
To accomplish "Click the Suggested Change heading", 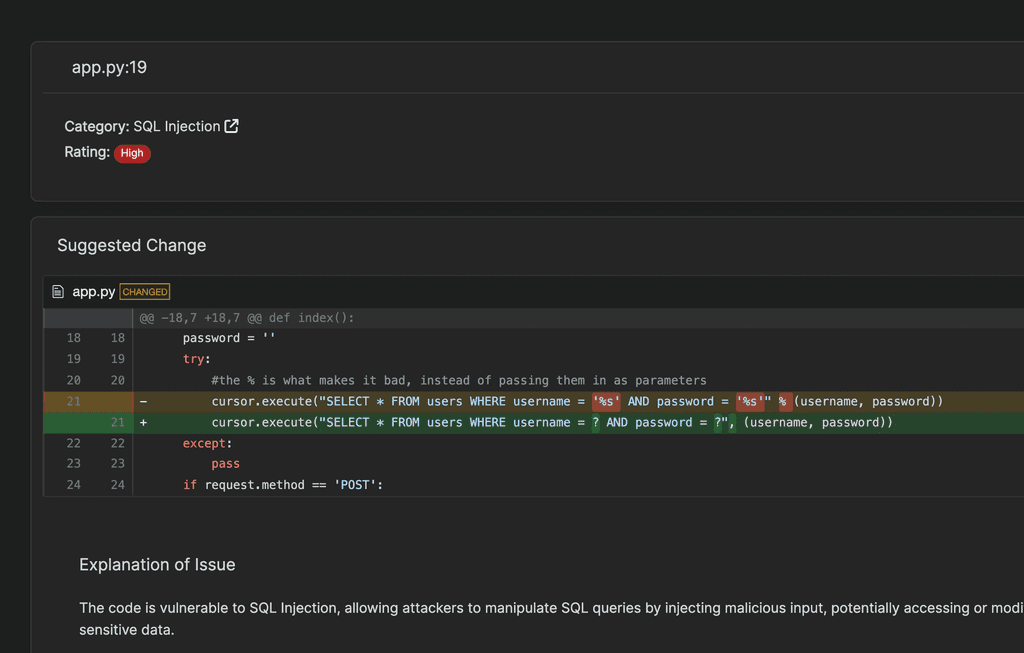I will tap(131, 246).
